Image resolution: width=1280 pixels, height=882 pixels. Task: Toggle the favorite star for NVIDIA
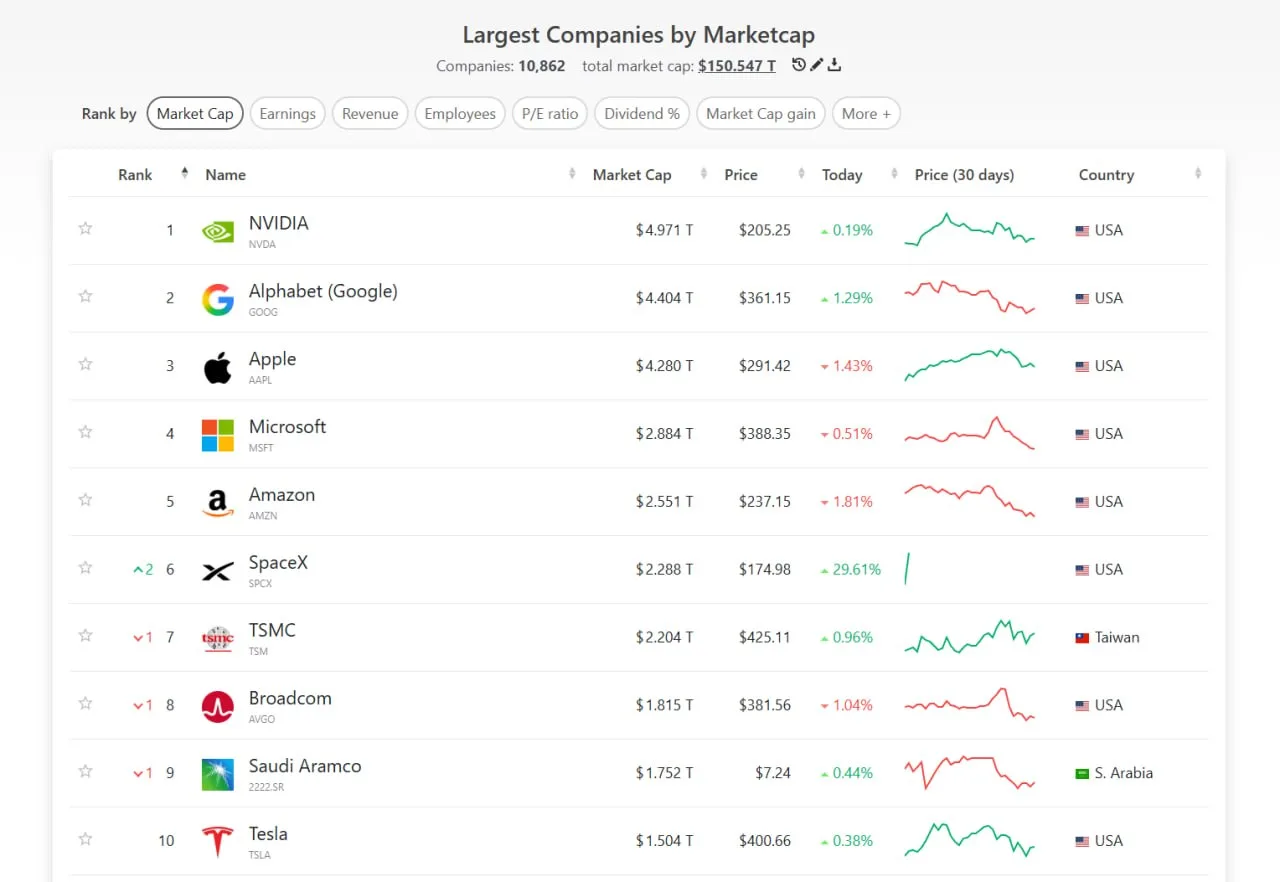tap(85, 228)
